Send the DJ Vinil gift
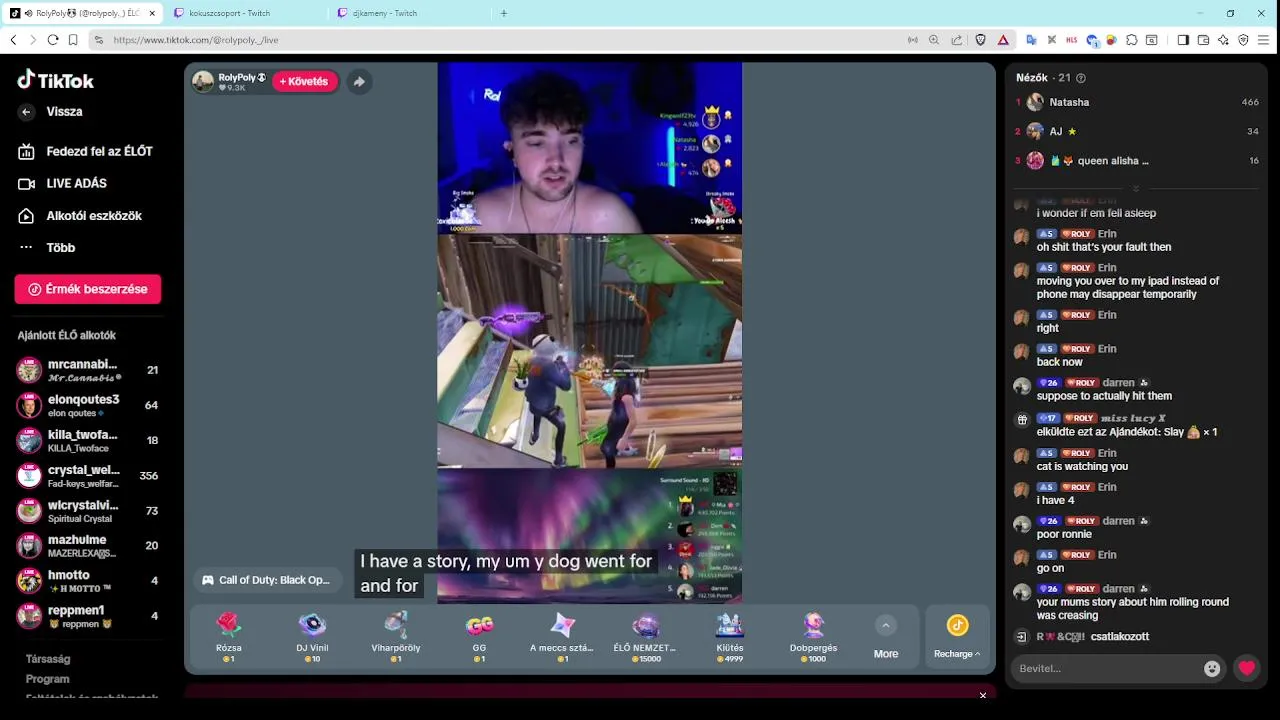 click(312, 636)
